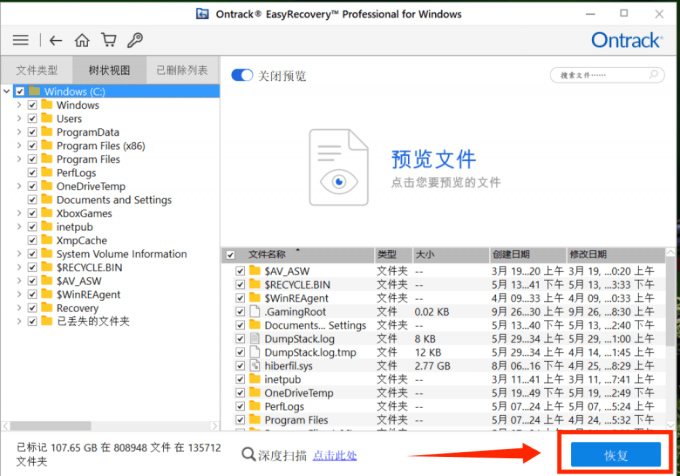The width and height of the screenshot is (680, 476).
Task: Switch to the 已删除列表 tab
Action: [181, 71]
